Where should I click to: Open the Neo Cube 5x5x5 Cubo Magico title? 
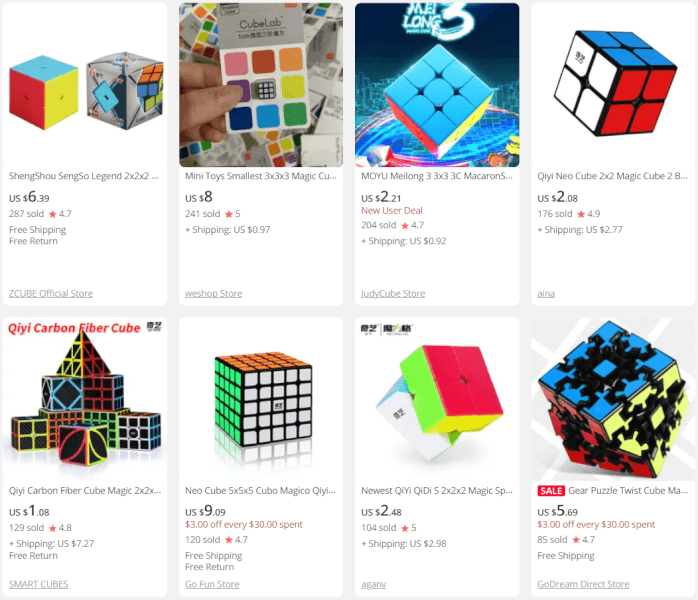point(260,491)
